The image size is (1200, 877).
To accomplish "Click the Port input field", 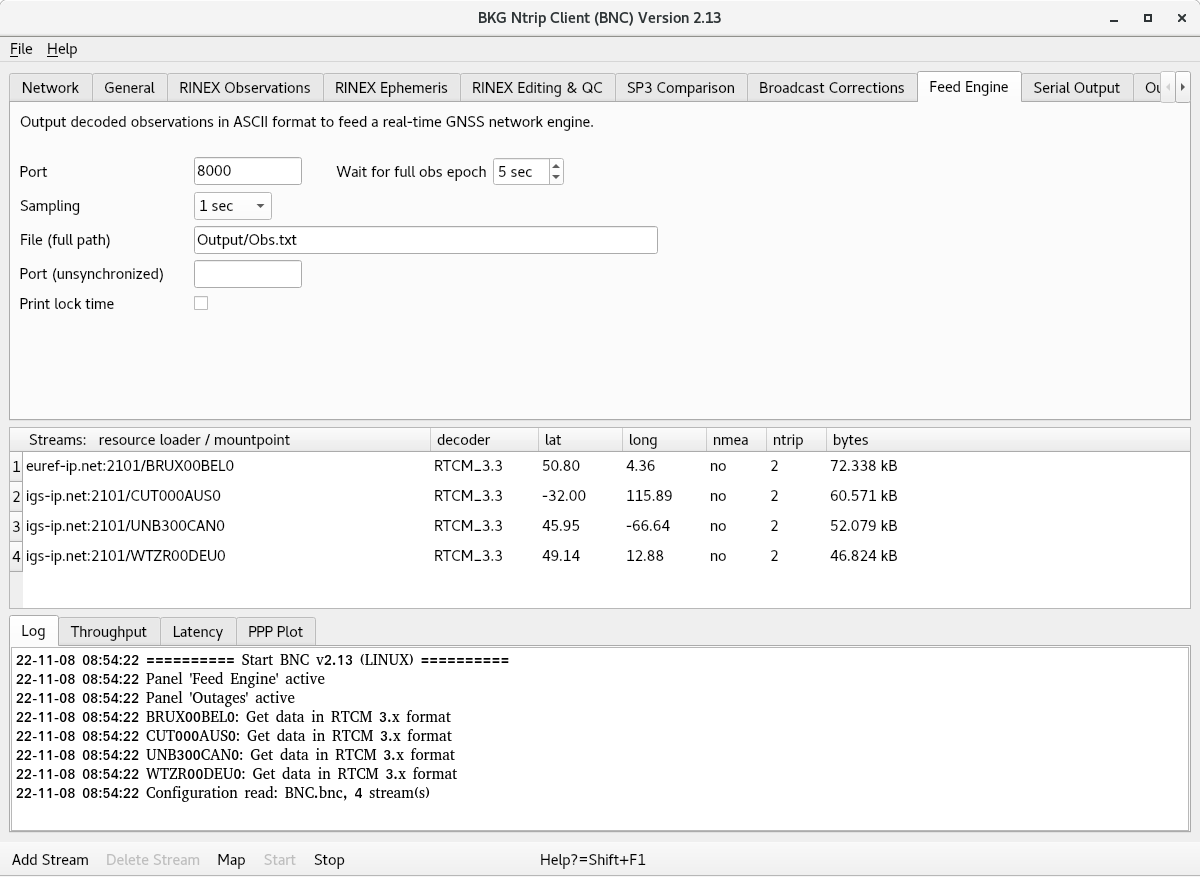I will tap(247, 171).
